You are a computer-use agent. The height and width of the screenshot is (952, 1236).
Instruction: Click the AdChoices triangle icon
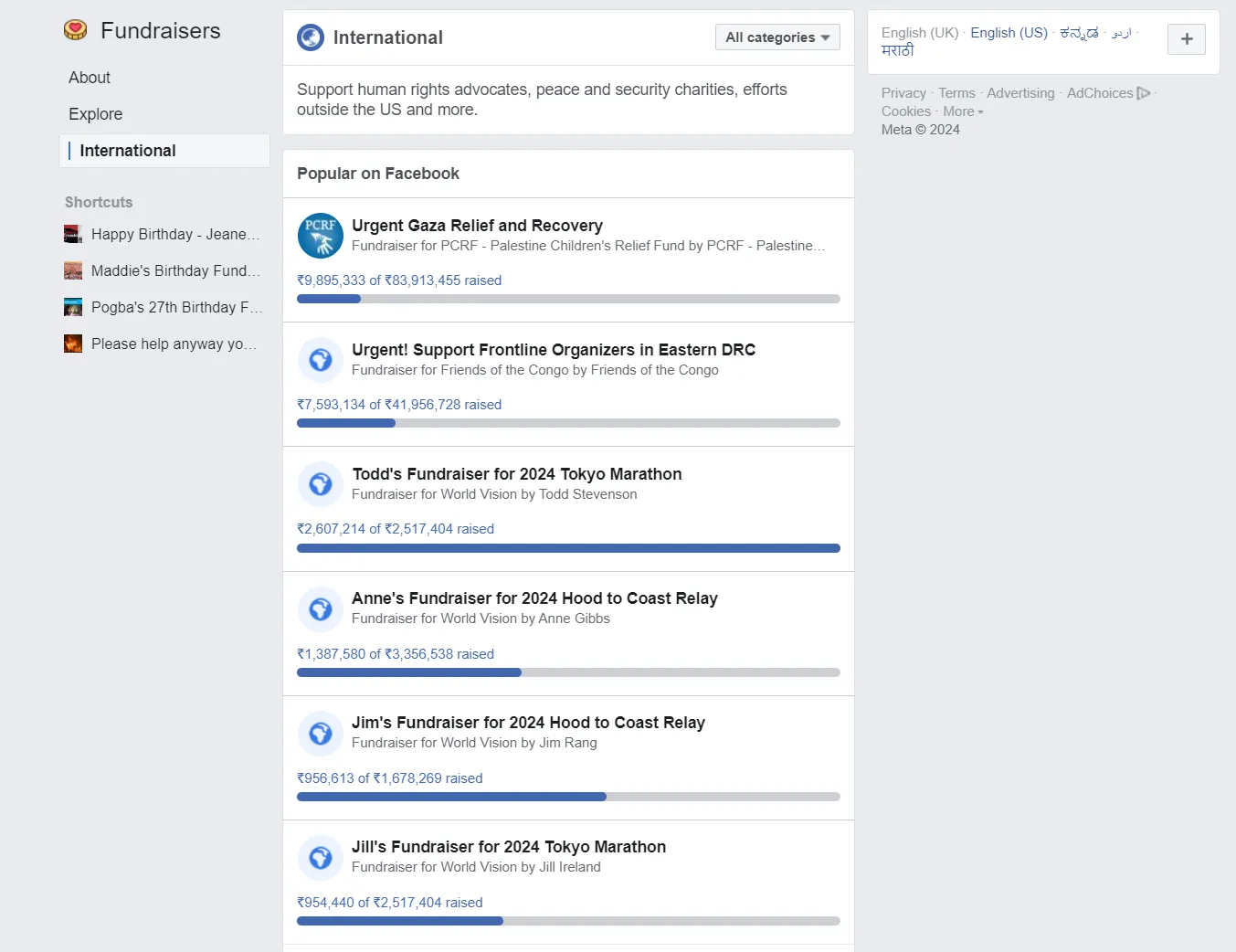tap(1144, 93)
